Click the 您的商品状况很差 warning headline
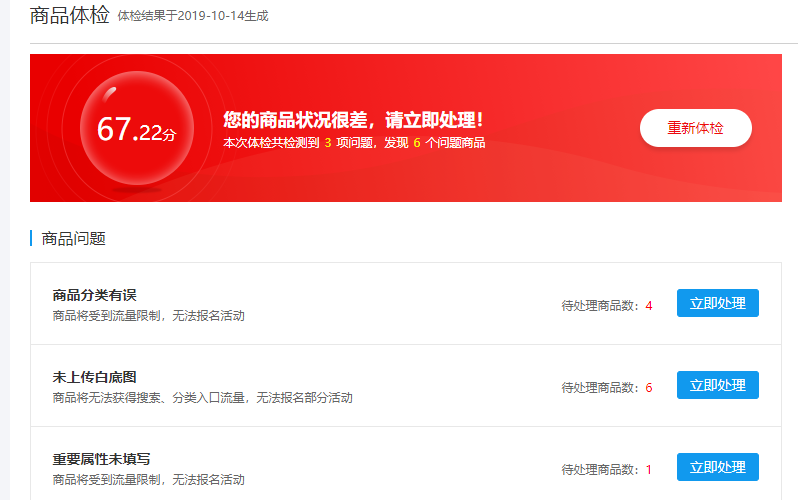 point(353,120)
